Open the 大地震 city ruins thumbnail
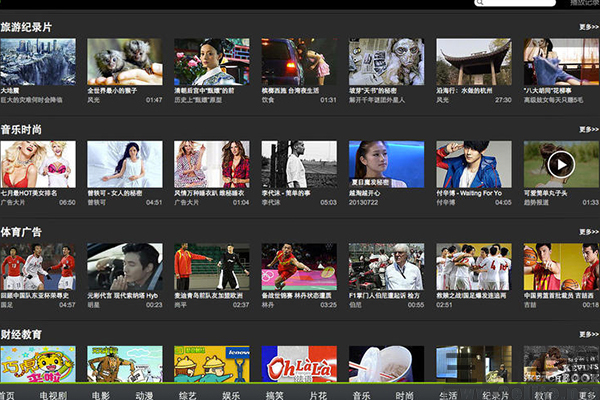 [x=38, y=62]
